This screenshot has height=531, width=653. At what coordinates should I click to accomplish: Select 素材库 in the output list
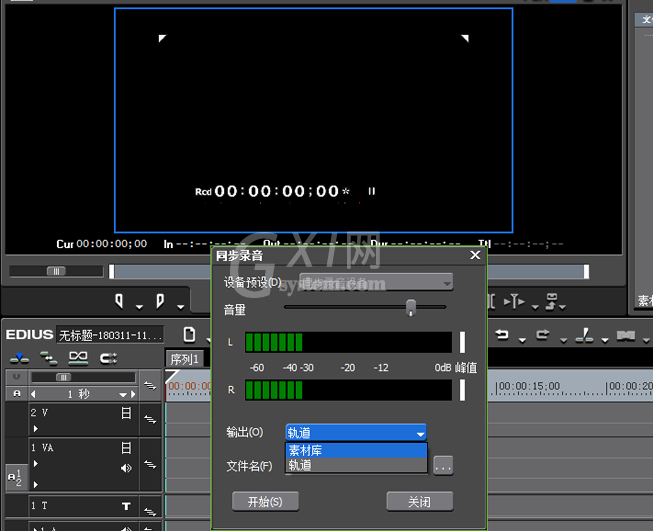[356, 450]
